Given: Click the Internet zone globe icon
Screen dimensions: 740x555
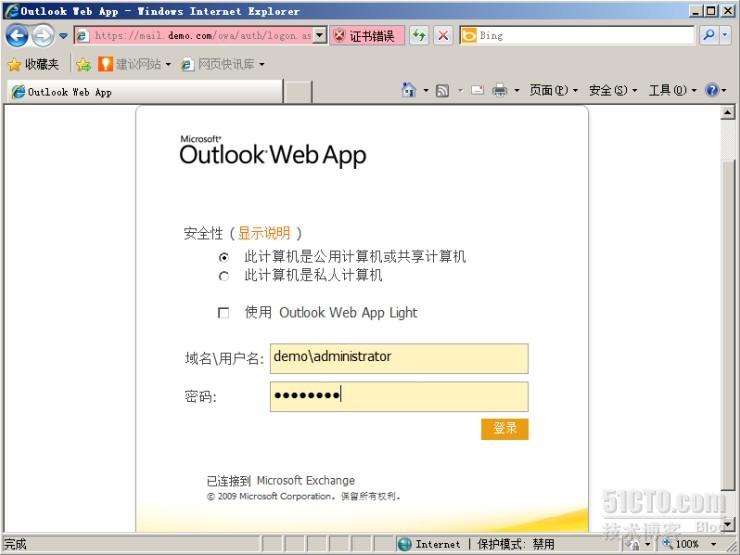Looking at the screenshot, I should click(x=404, y=544).
